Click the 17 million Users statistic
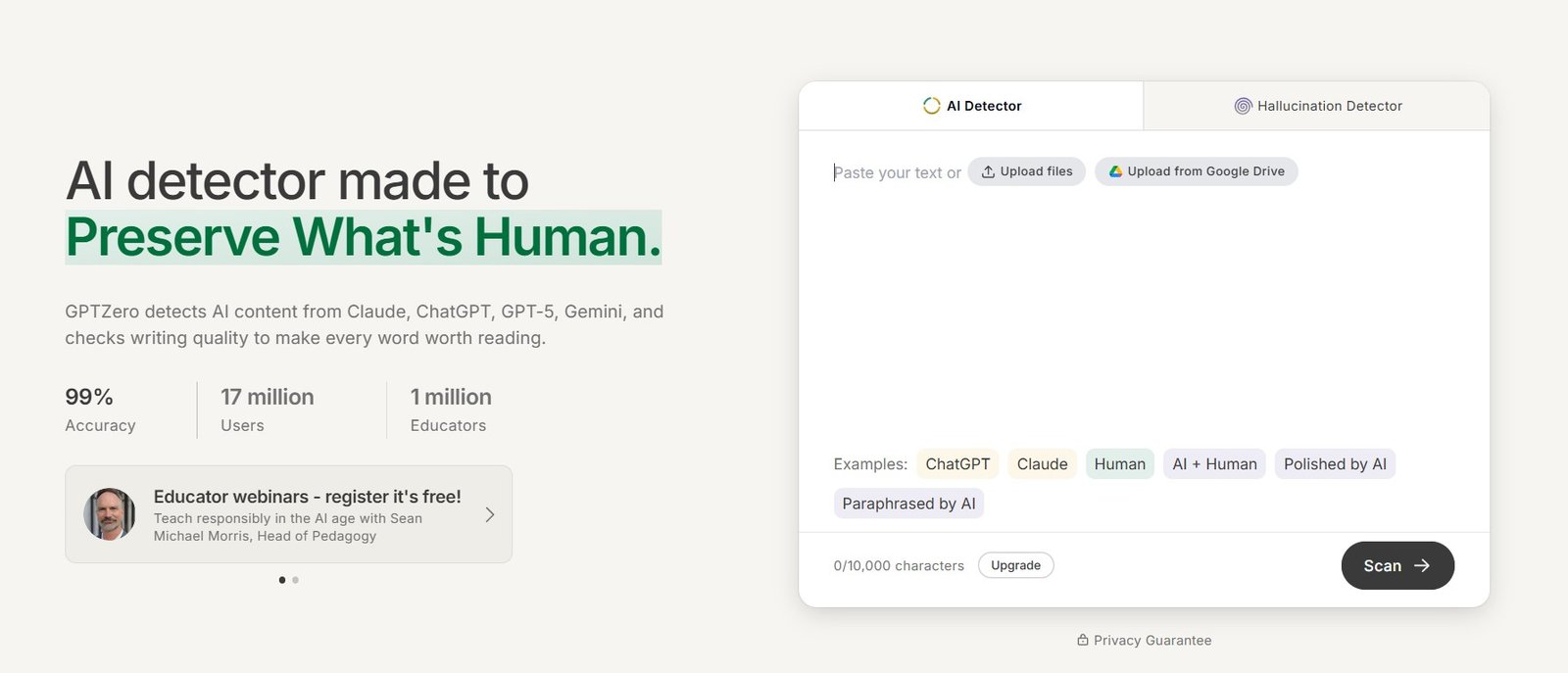The height and width of the screenshot is (673, 1568). [267, 409]
